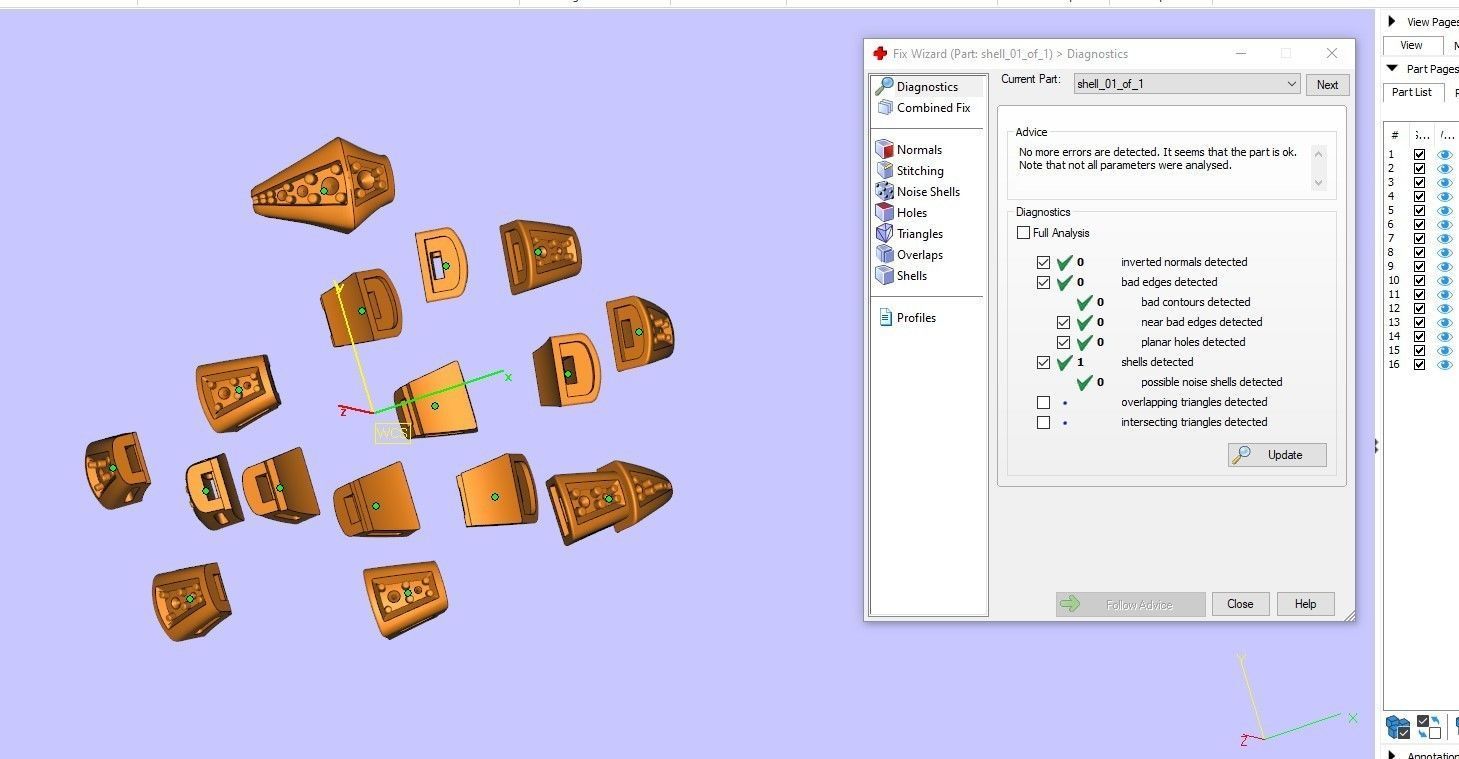Expand the View Pages panel
Viewport: 1459px width, 759px height.
[1392, 21]
